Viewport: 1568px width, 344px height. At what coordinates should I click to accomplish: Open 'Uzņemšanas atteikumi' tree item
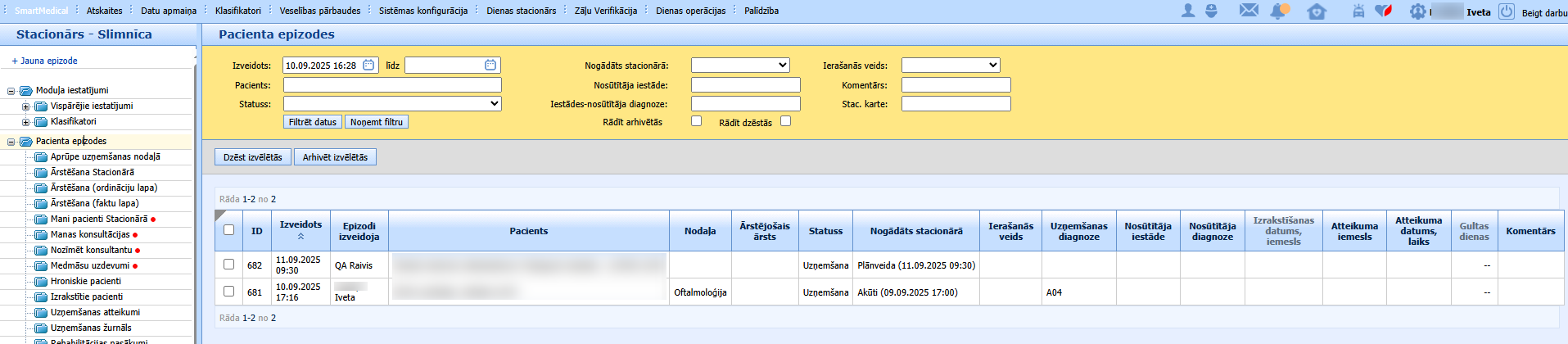[x=95, y=312]
